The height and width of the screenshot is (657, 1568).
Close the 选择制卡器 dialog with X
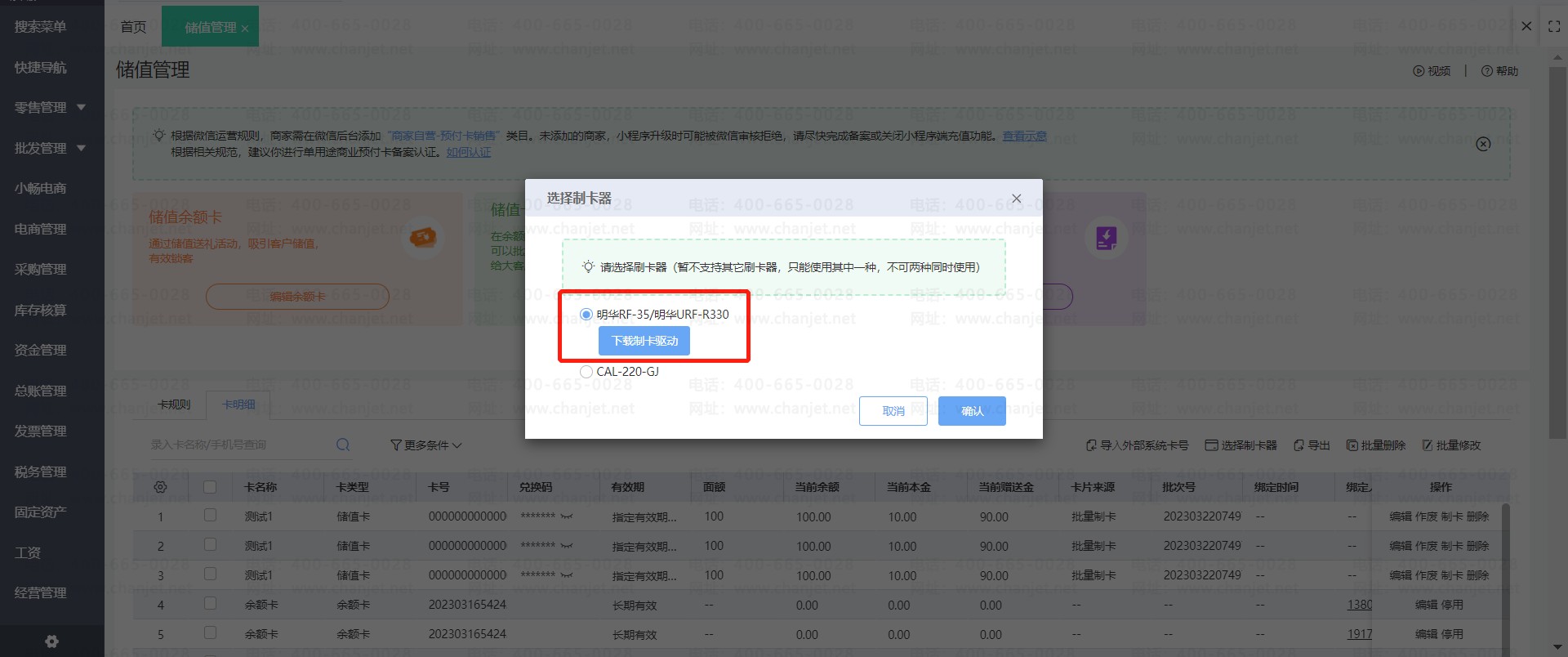(x=1017, y=199)
